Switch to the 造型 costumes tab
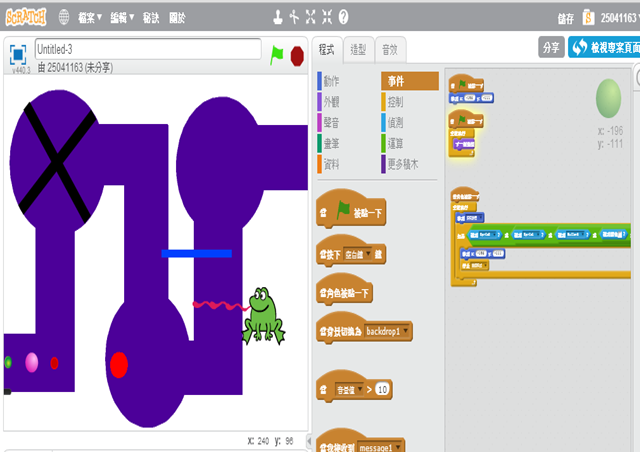 (358, 50)
